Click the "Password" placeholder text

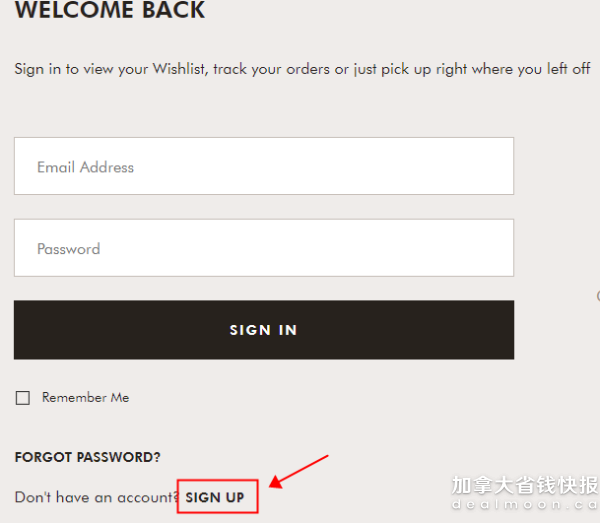68,249
